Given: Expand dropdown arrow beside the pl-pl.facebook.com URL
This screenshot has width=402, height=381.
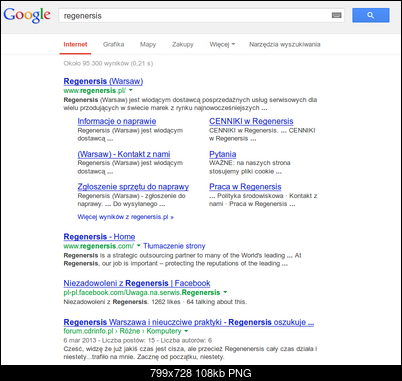Looking at the screenshot, I should 225,292.
